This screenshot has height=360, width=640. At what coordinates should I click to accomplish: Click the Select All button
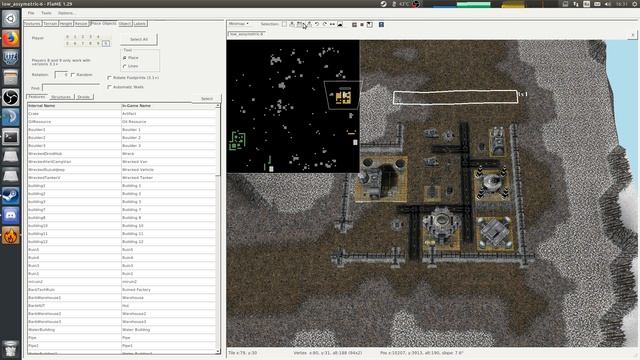pyautogui.click(x=139, y=39)
